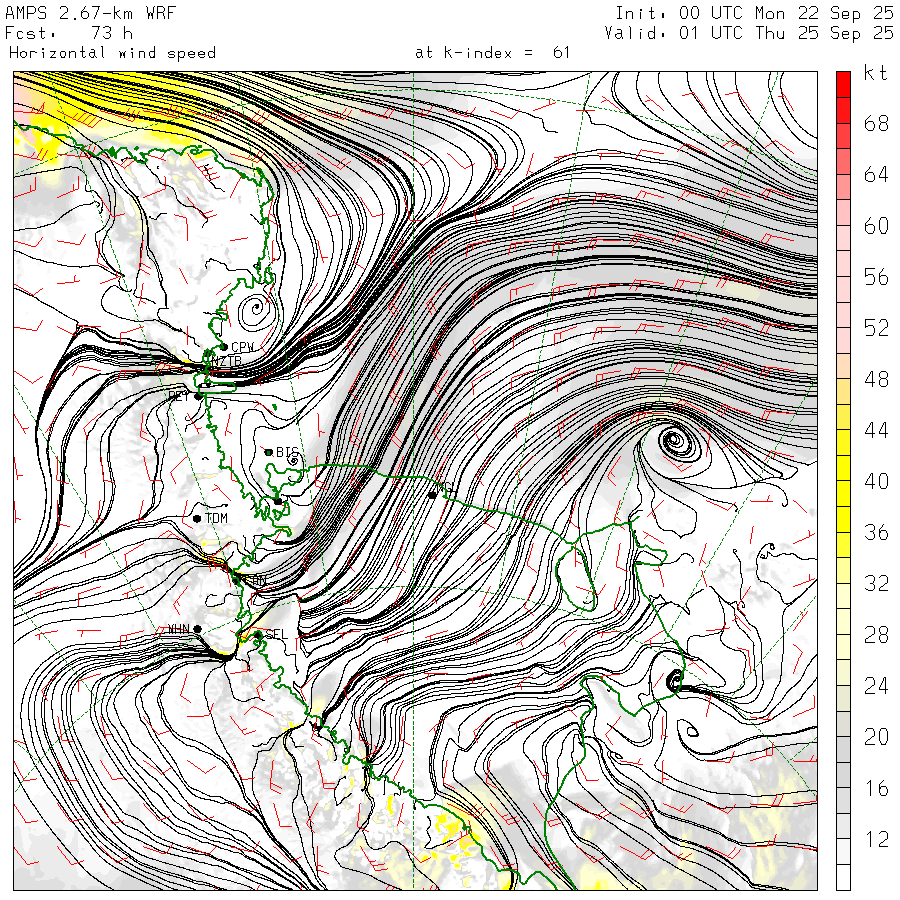
Task: Select the station dot next to BIS
Action: 268,452
